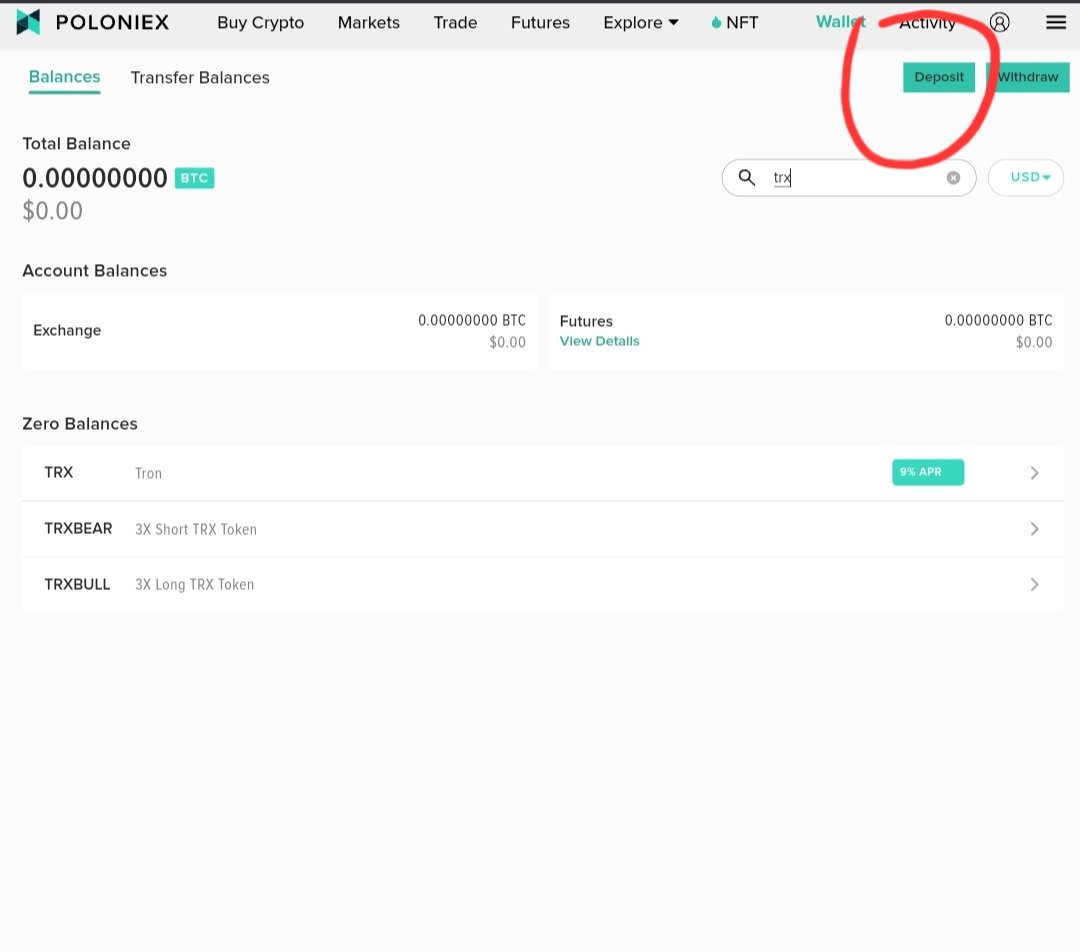
Task: Open the Activity menu item
Action: [x=927, y=23]
